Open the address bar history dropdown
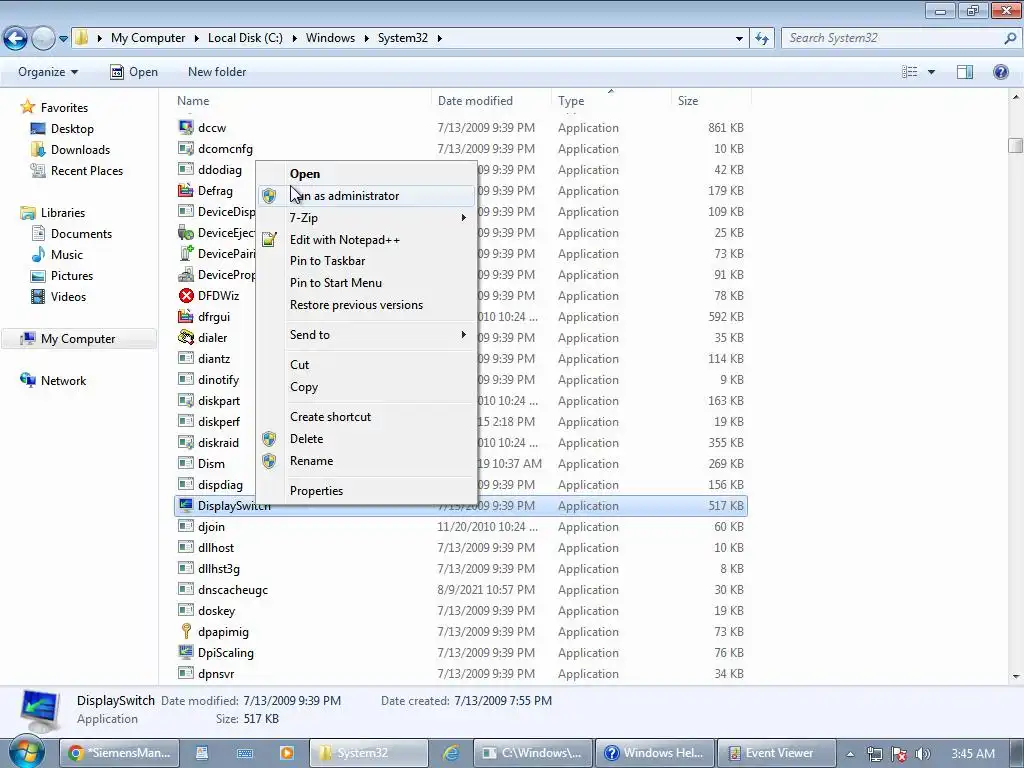Image resolution: width=1024 pixels, height=768 pixels. pos(739,39)
